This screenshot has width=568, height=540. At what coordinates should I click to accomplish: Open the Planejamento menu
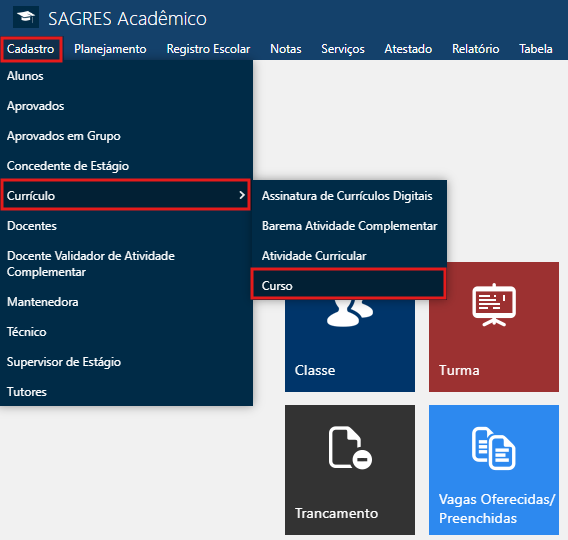[110, 49]
